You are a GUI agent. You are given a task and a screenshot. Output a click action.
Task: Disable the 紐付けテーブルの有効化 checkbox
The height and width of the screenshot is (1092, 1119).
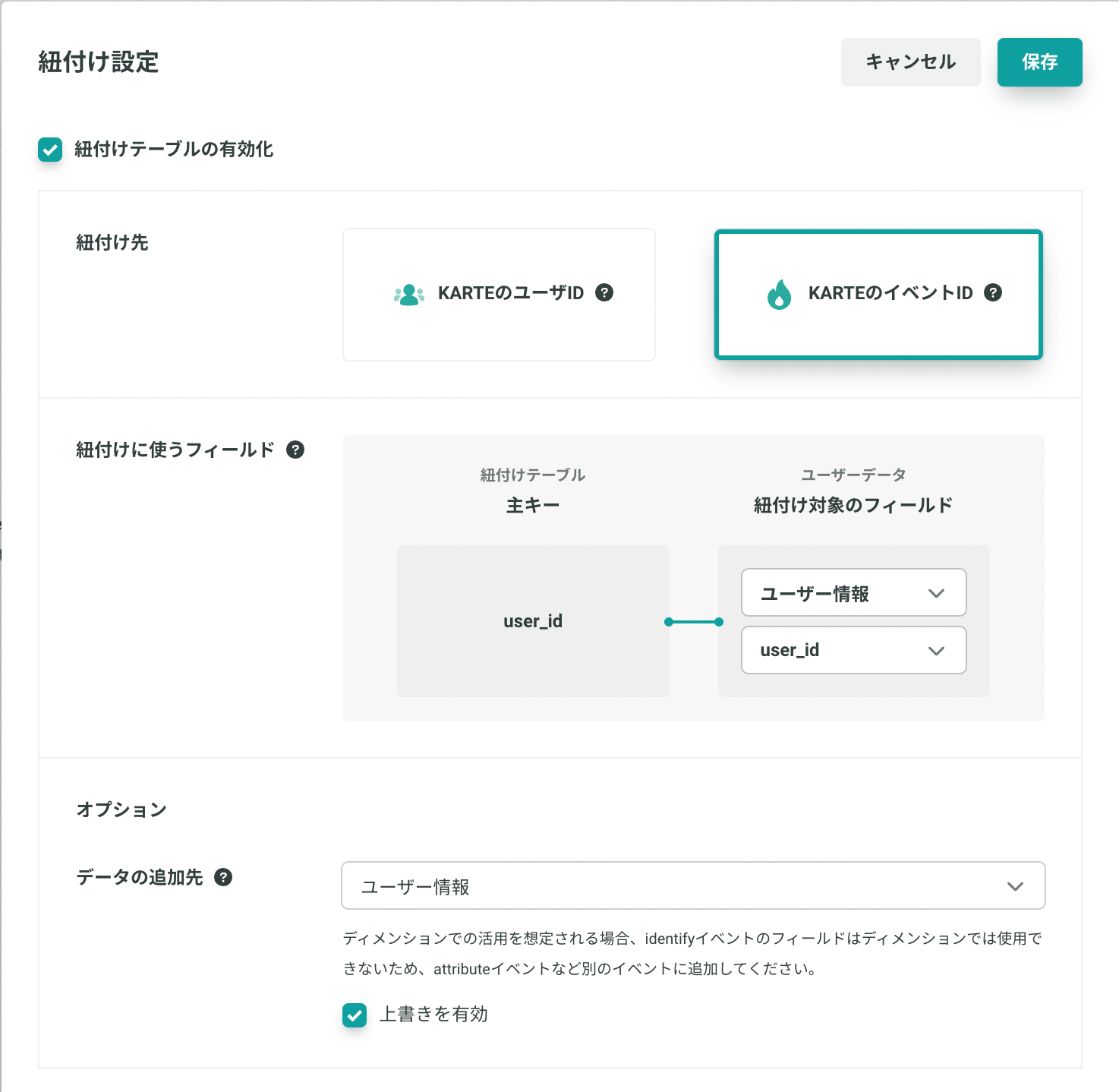50,150
